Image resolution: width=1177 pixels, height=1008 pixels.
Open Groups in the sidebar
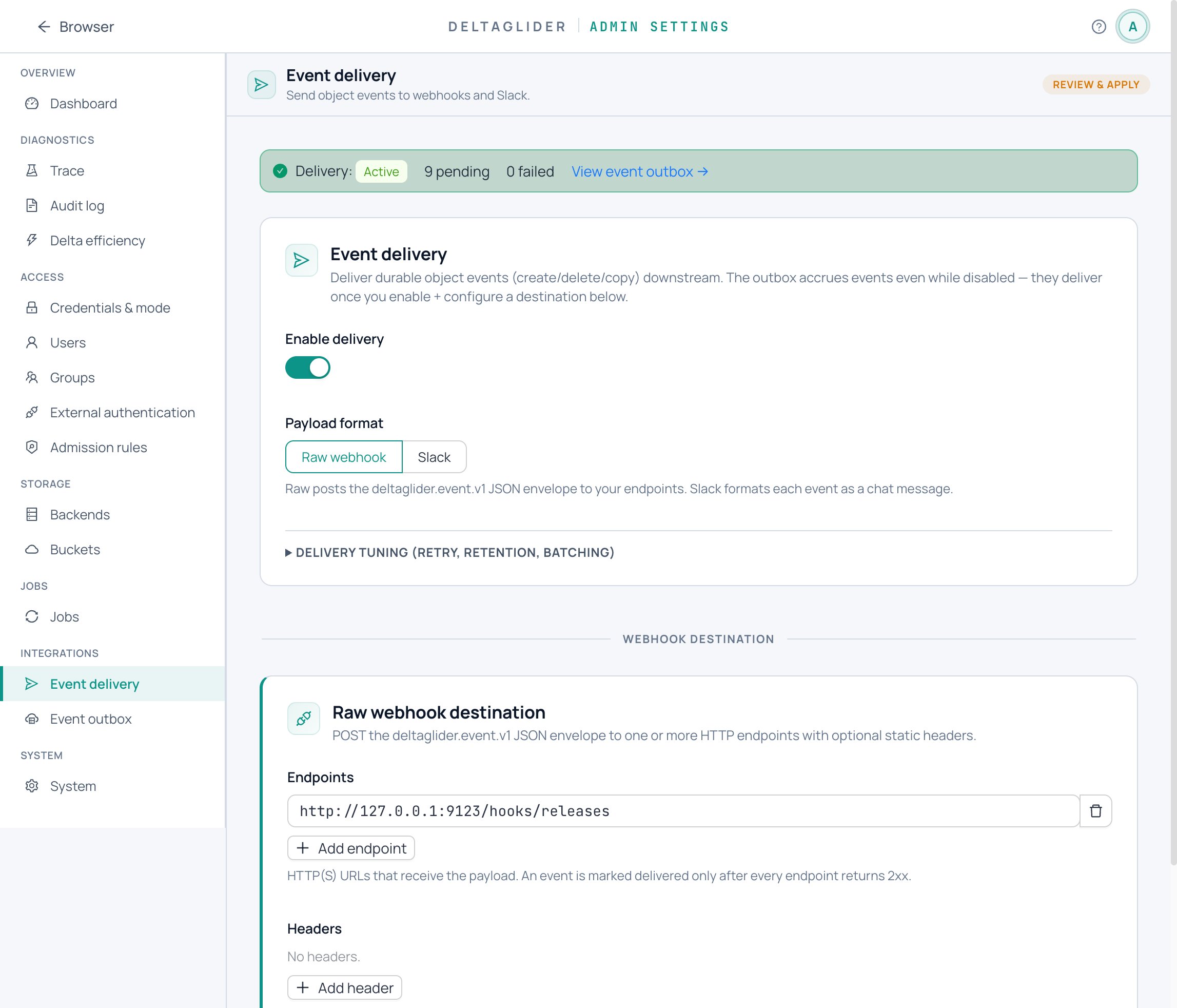pos(112,377)
